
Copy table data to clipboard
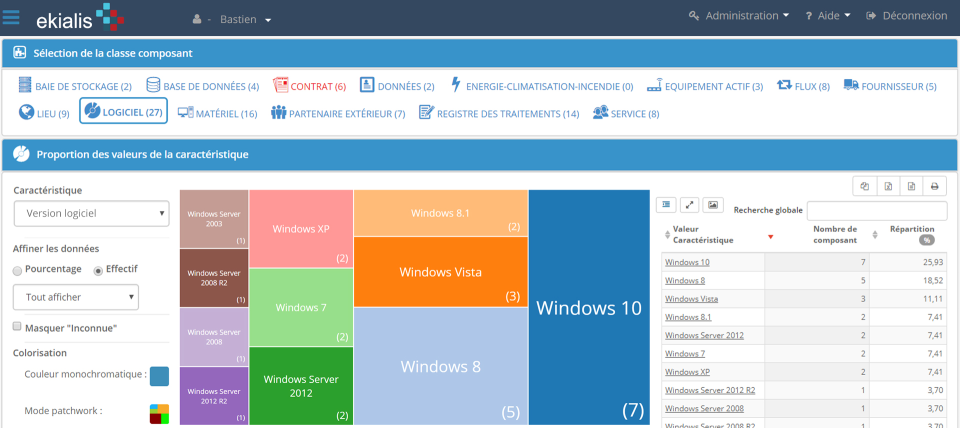(864, 187)
